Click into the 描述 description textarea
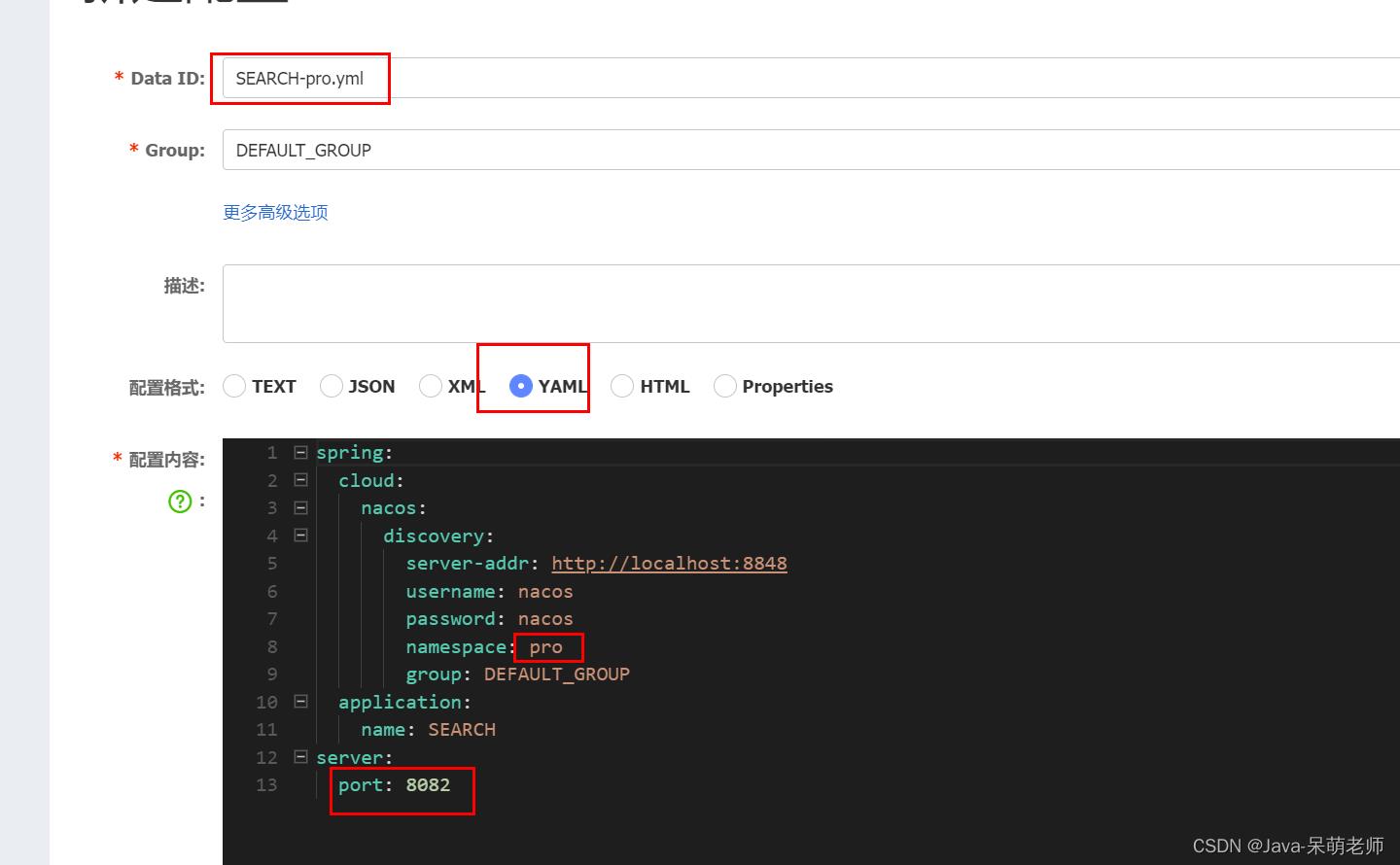The width and height of the screenshot is (1400, 865). (x=811, y=303)
